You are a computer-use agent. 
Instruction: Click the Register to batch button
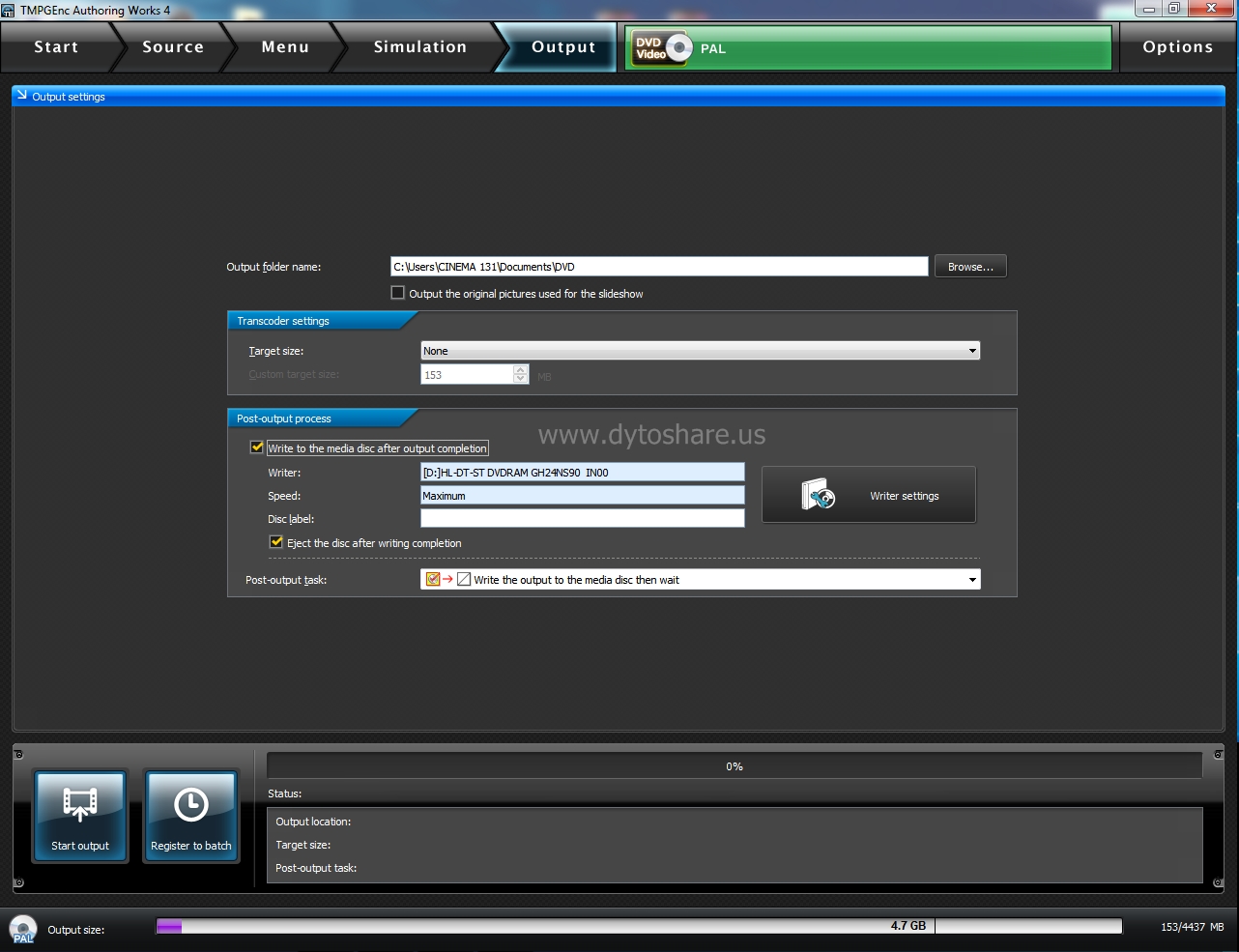pyautogui.click(x=191, y=817)
